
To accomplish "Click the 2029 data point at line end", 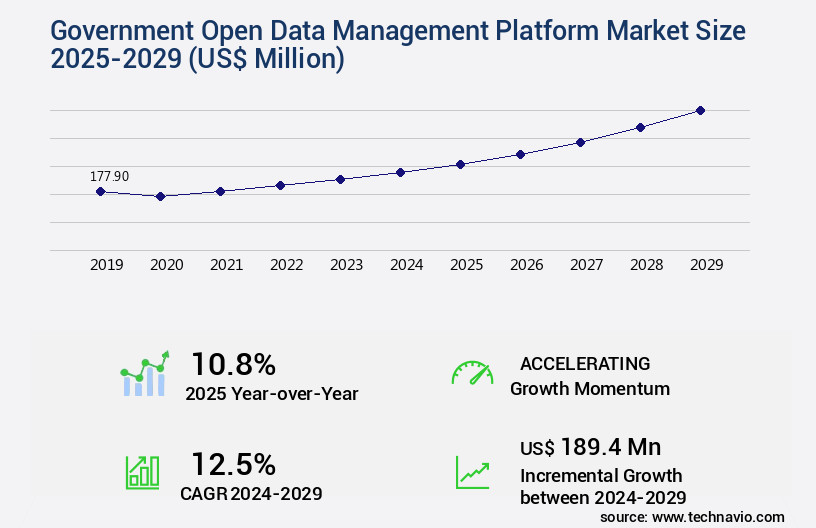I will (x=700, y=110).
